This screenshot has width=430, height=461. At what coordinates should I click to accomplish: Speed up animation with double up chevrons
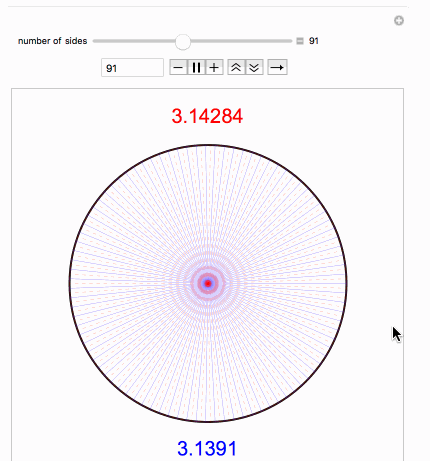click(x=236, y=68)
